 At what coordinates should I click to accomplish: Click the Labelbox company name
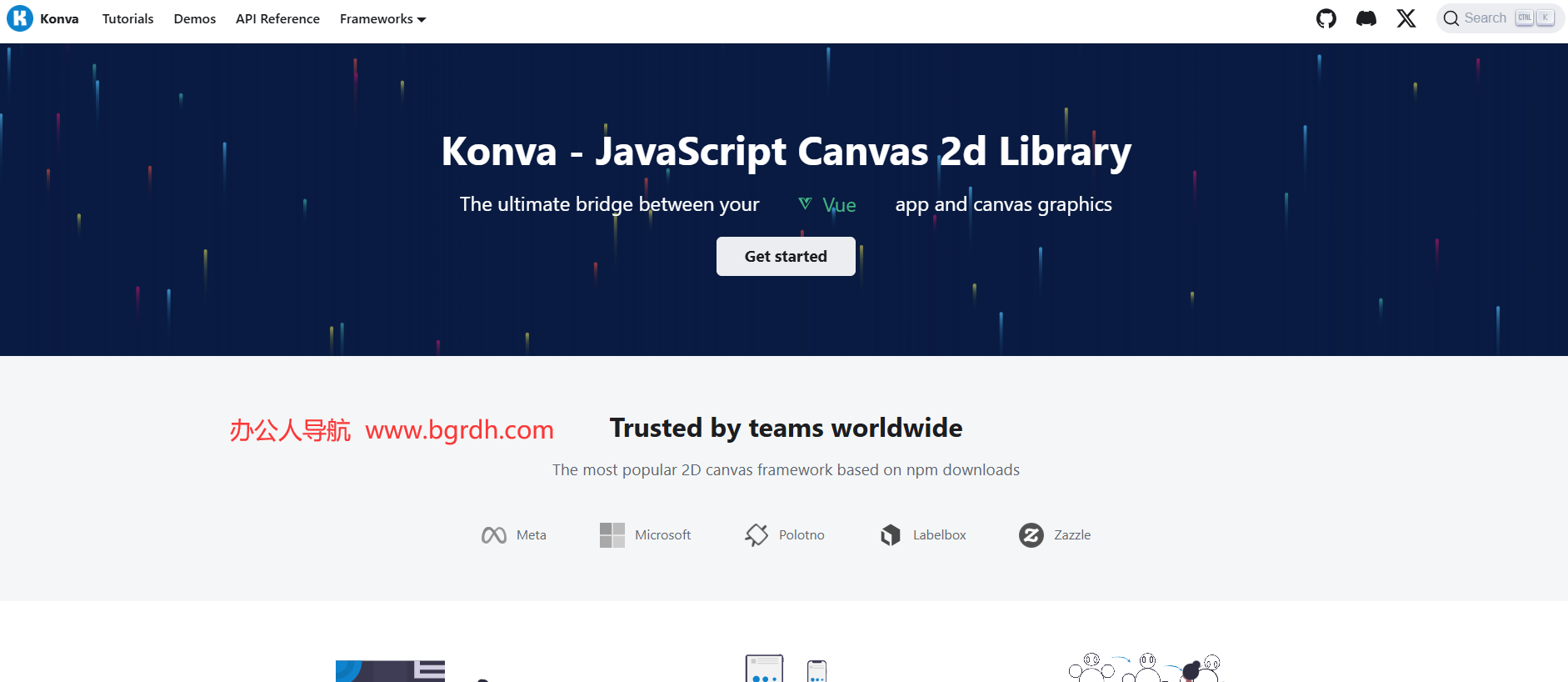coord(940,535)
